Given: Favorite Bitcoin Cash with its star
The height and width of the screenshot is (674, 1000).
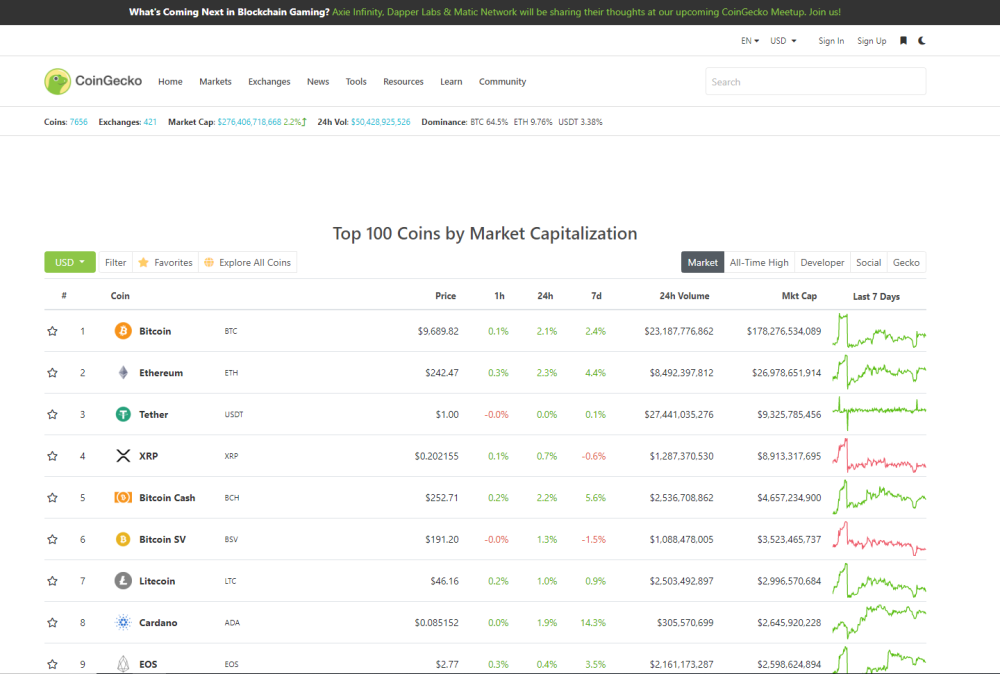Looking at the screenshot, I should point(52,497).
